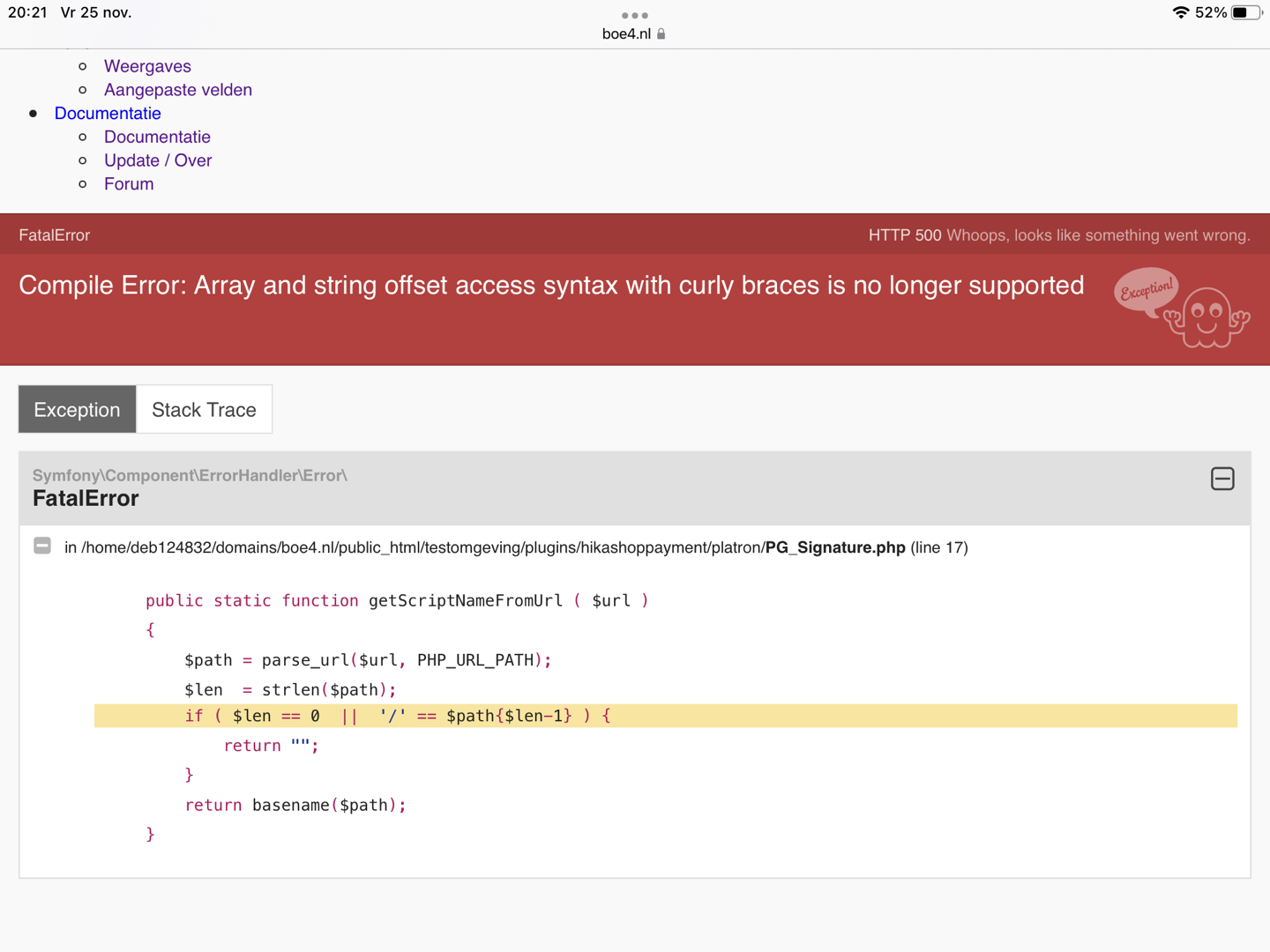Tap the padlock icon beside boe4.nl

(661, 34)
